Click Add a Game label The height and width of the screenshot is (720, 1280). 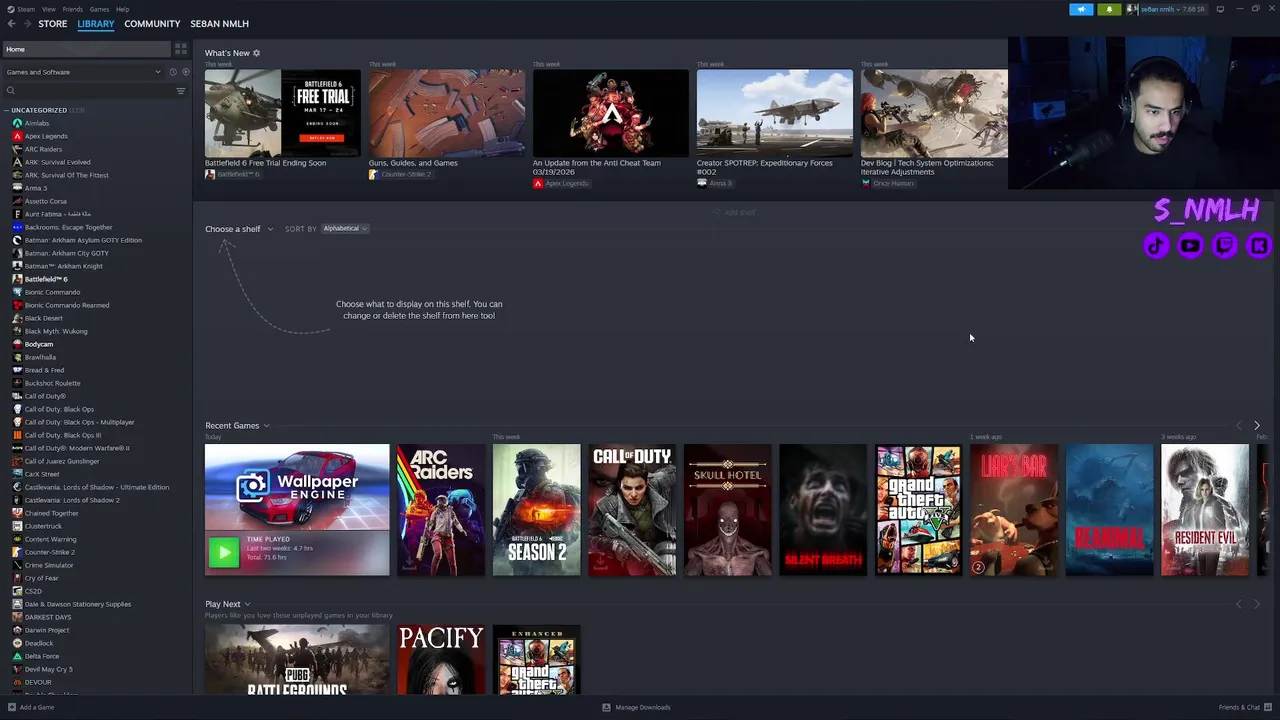pyautogui.click(x=37, y=707)
